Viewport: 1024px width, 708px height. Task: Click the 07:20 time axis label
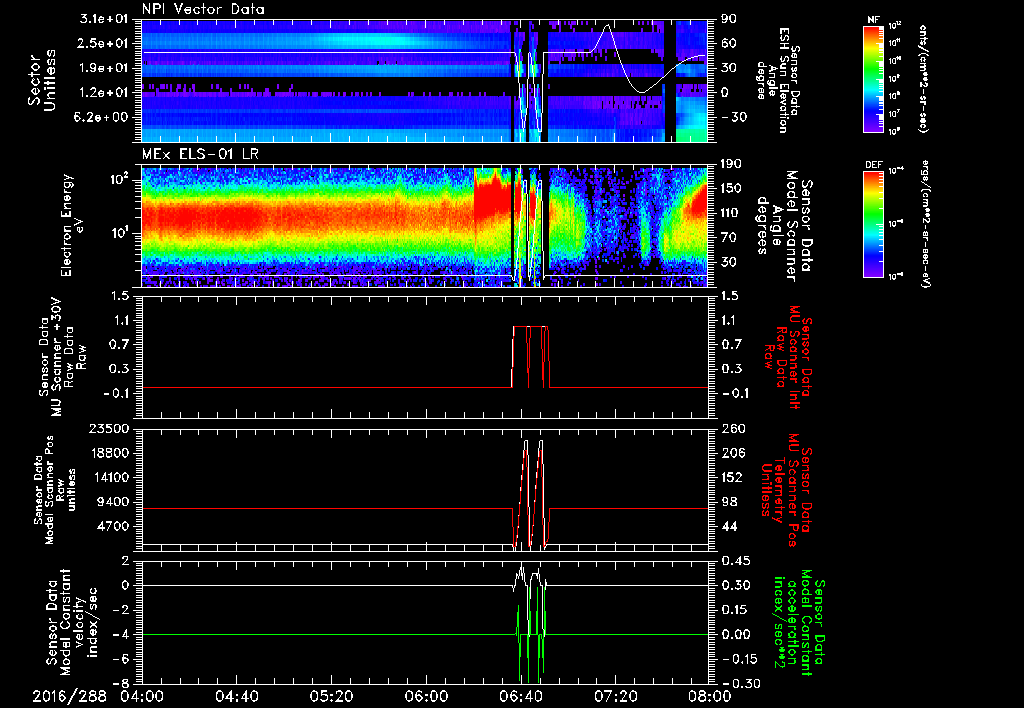pyautogui.click(x=614, y=696)
